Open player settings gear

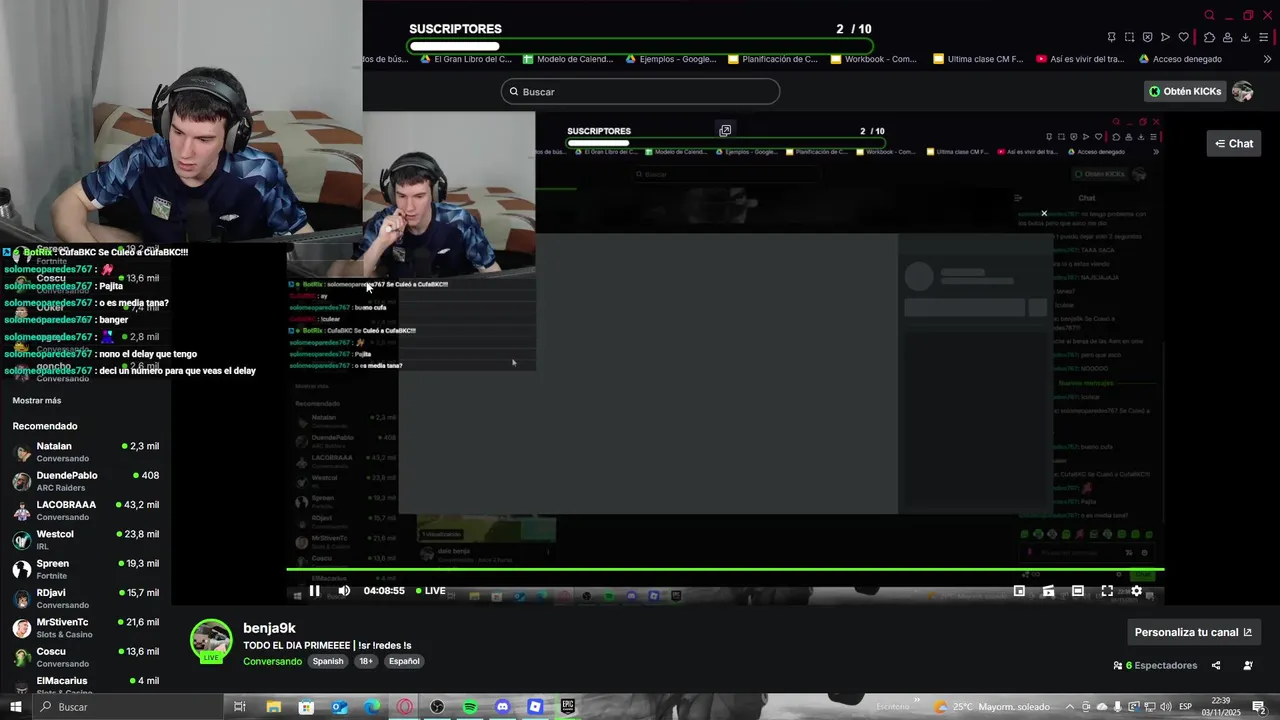tap(1136, 591)
